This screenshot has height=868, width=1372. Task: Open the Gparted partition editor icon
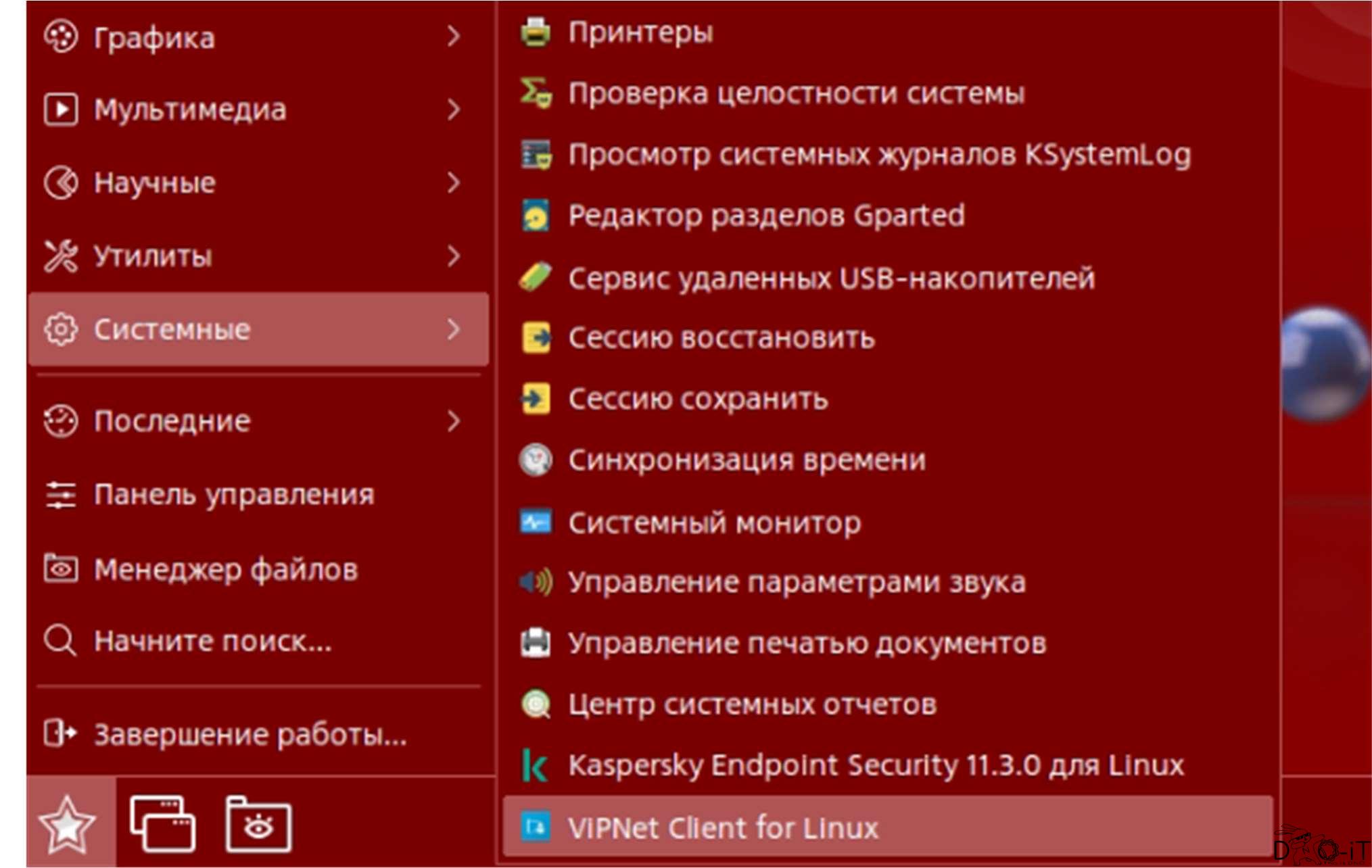536,216
